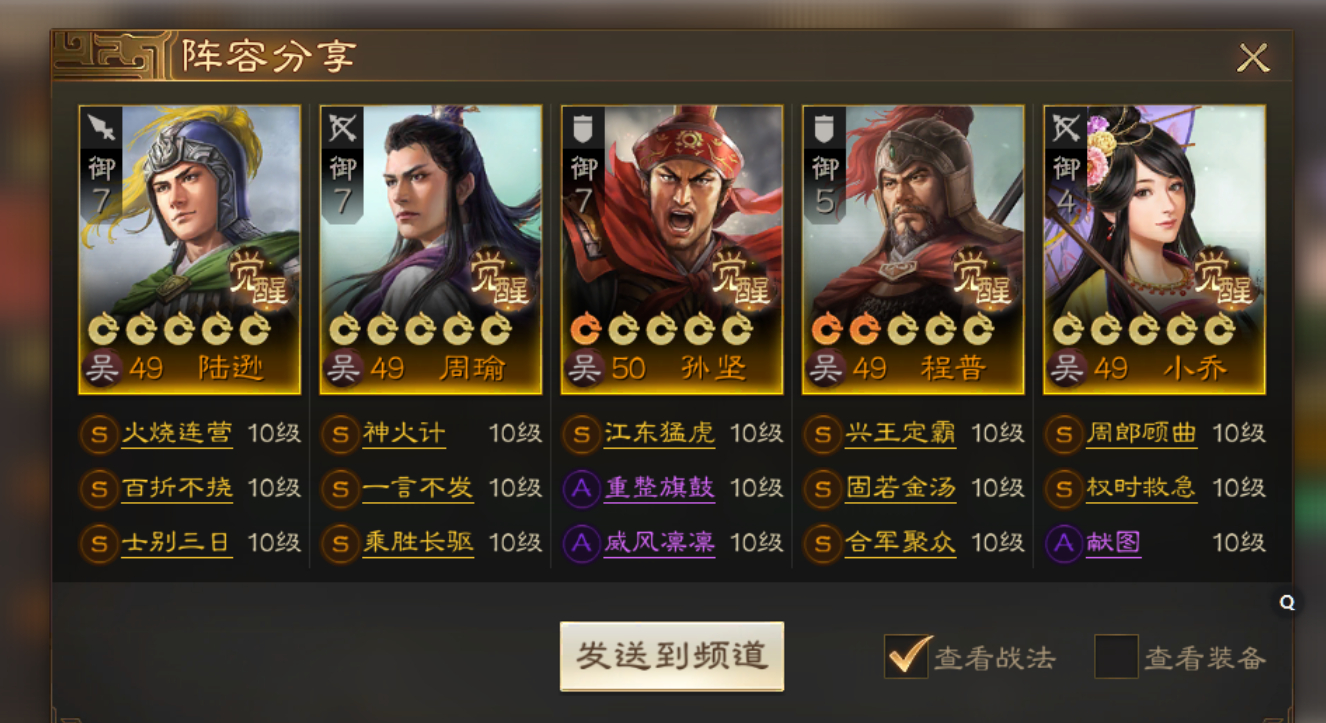Click the A-rank icon beside 献图
Image resolution: width=1326 pixels, height=723 pixels.
pos(1064,543)
